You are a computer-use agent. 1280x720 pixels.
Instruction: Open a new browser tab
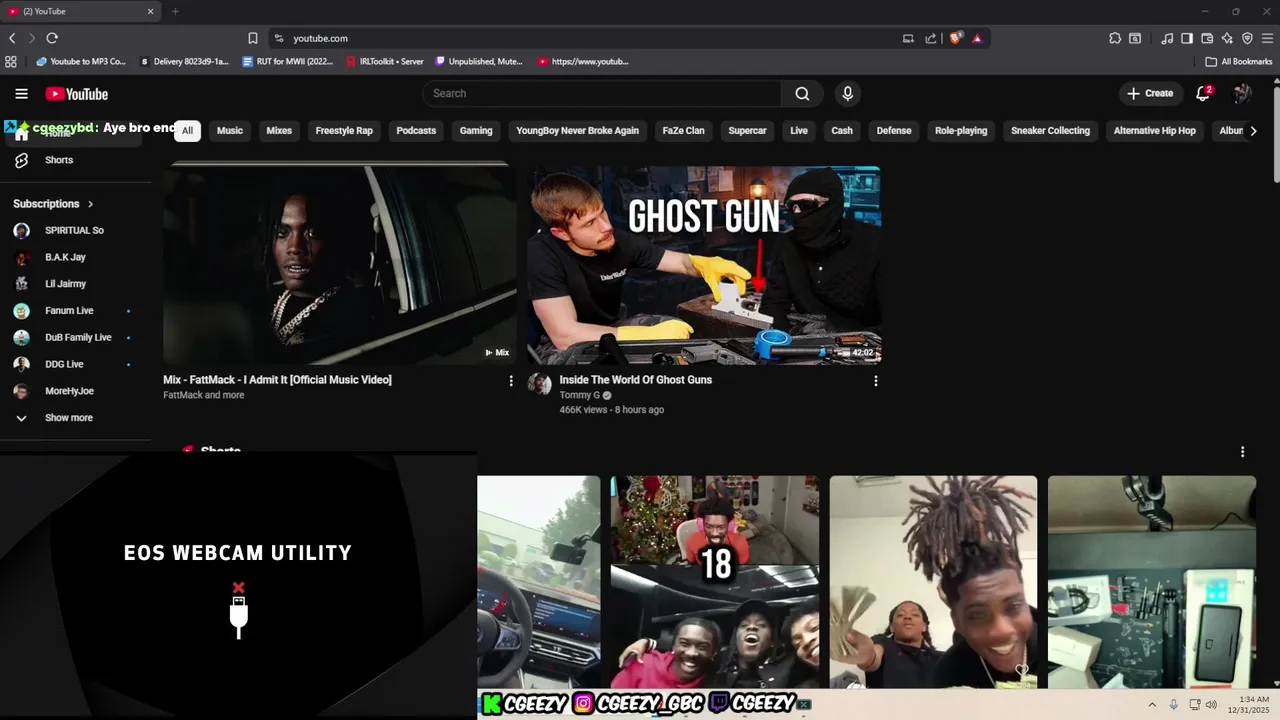point(175,11)
